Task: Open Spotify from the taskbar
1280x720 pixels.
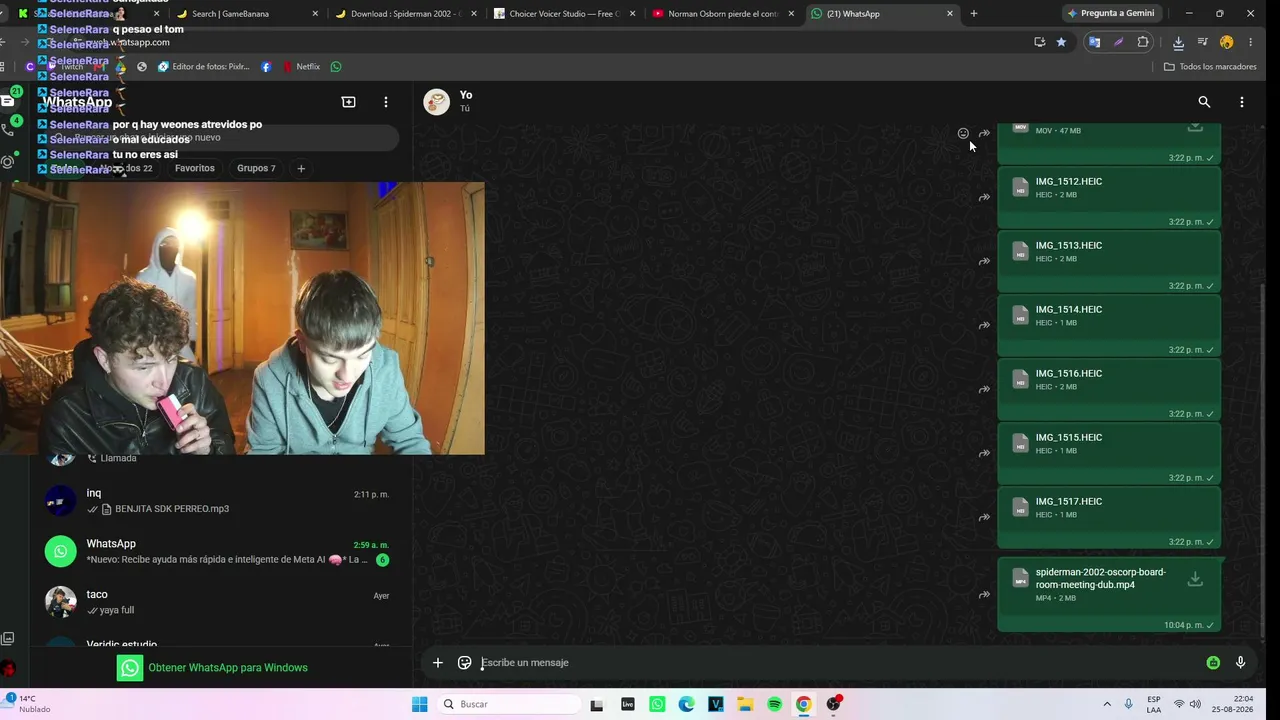Action: click(x=775, y=704)
